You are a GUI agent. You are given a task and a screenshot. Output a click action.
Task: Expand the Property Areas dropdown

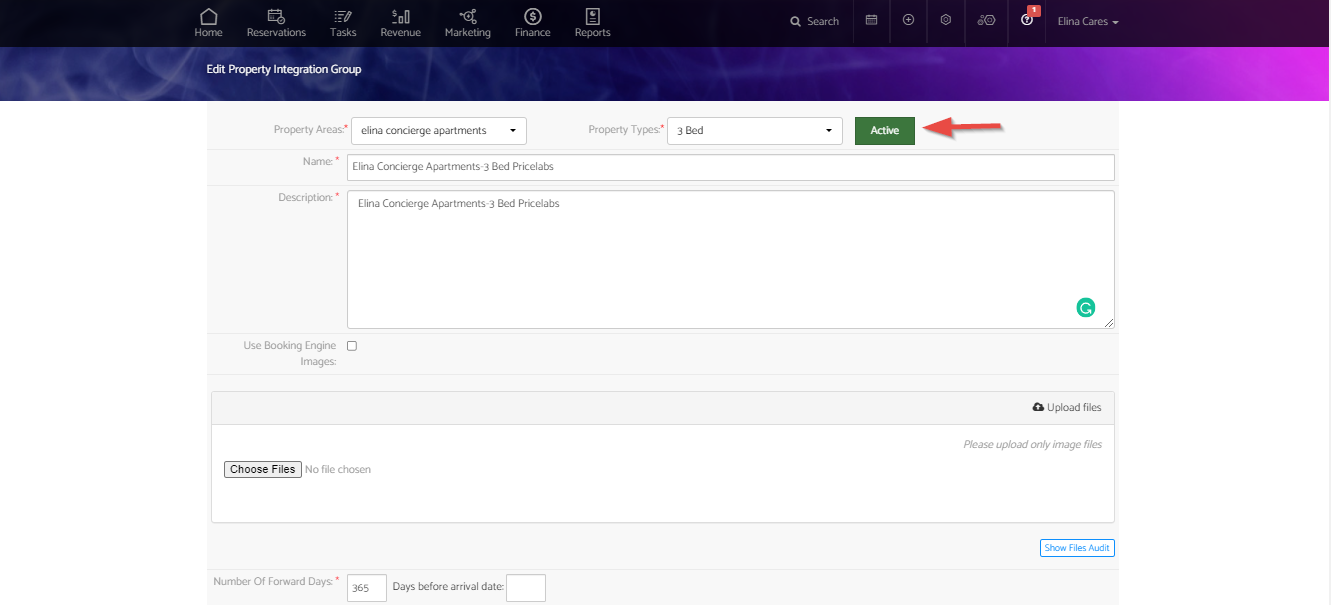pyautogui.click(x=438, y=131)
